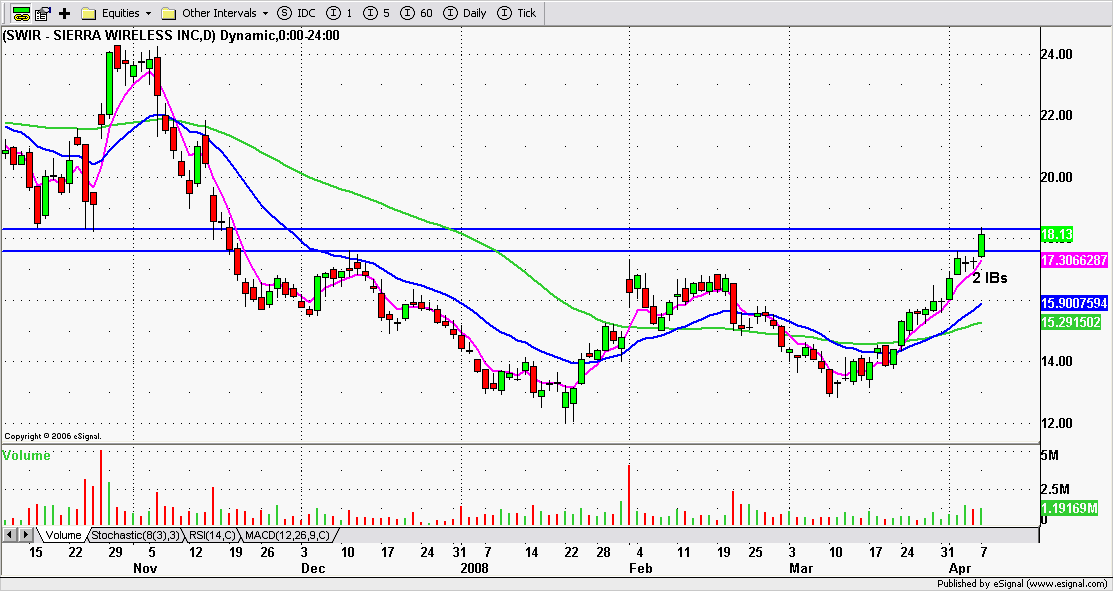Click the Equities folder icon
This screenshot has width=1113, height=591.
pyautogui.click(x=89, y=13)
